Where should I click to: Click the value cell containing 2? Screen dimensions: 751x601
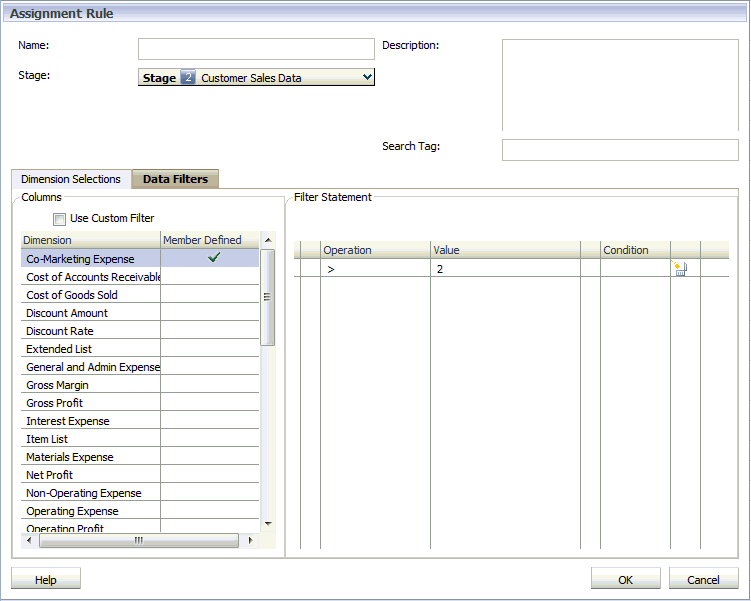click(505, 269)
